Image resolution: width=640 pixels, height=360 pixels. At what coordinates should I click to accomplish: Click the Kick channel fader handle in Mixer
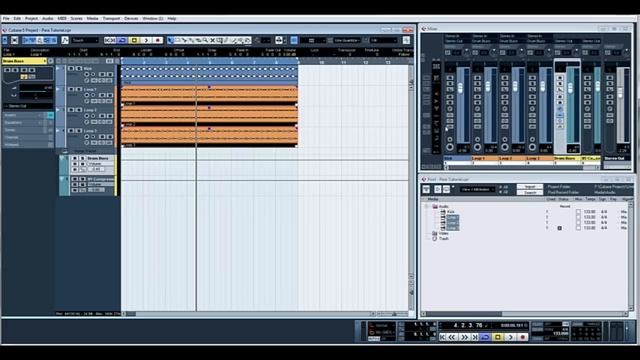click(x=460, y=88)
